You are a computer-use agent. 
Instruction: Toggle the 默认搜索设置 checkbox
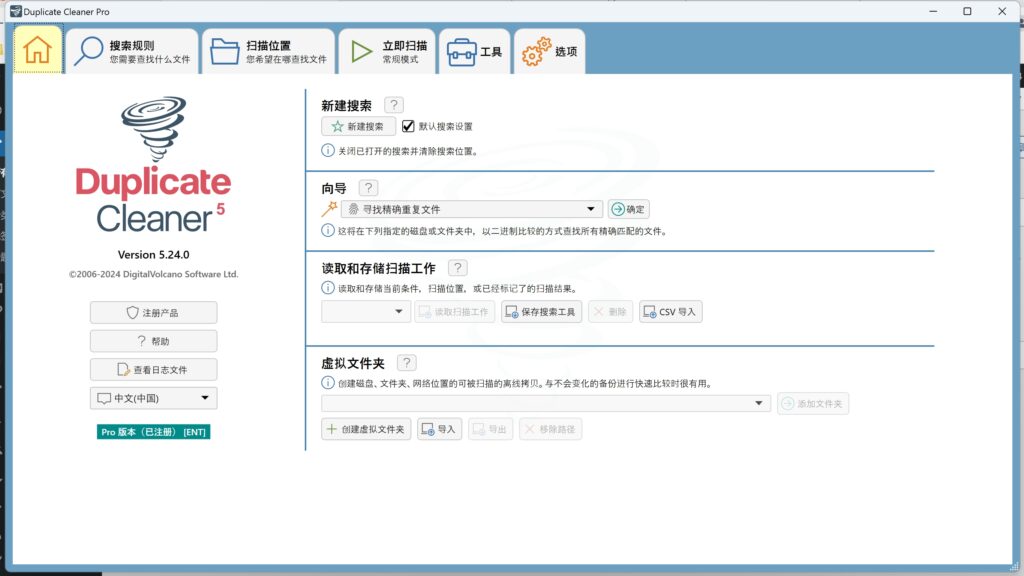408,126
